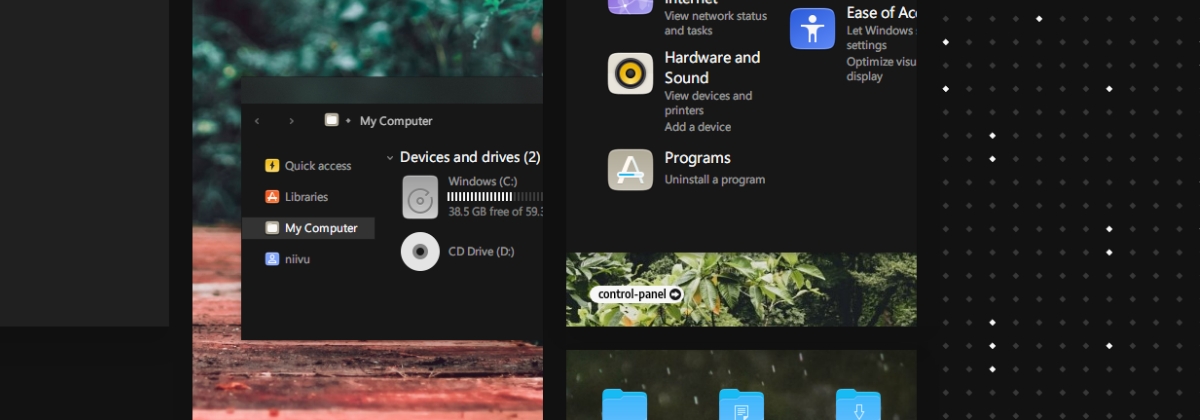Open the Programs category icon
The image size is (1200, 420).
point(630,169)
